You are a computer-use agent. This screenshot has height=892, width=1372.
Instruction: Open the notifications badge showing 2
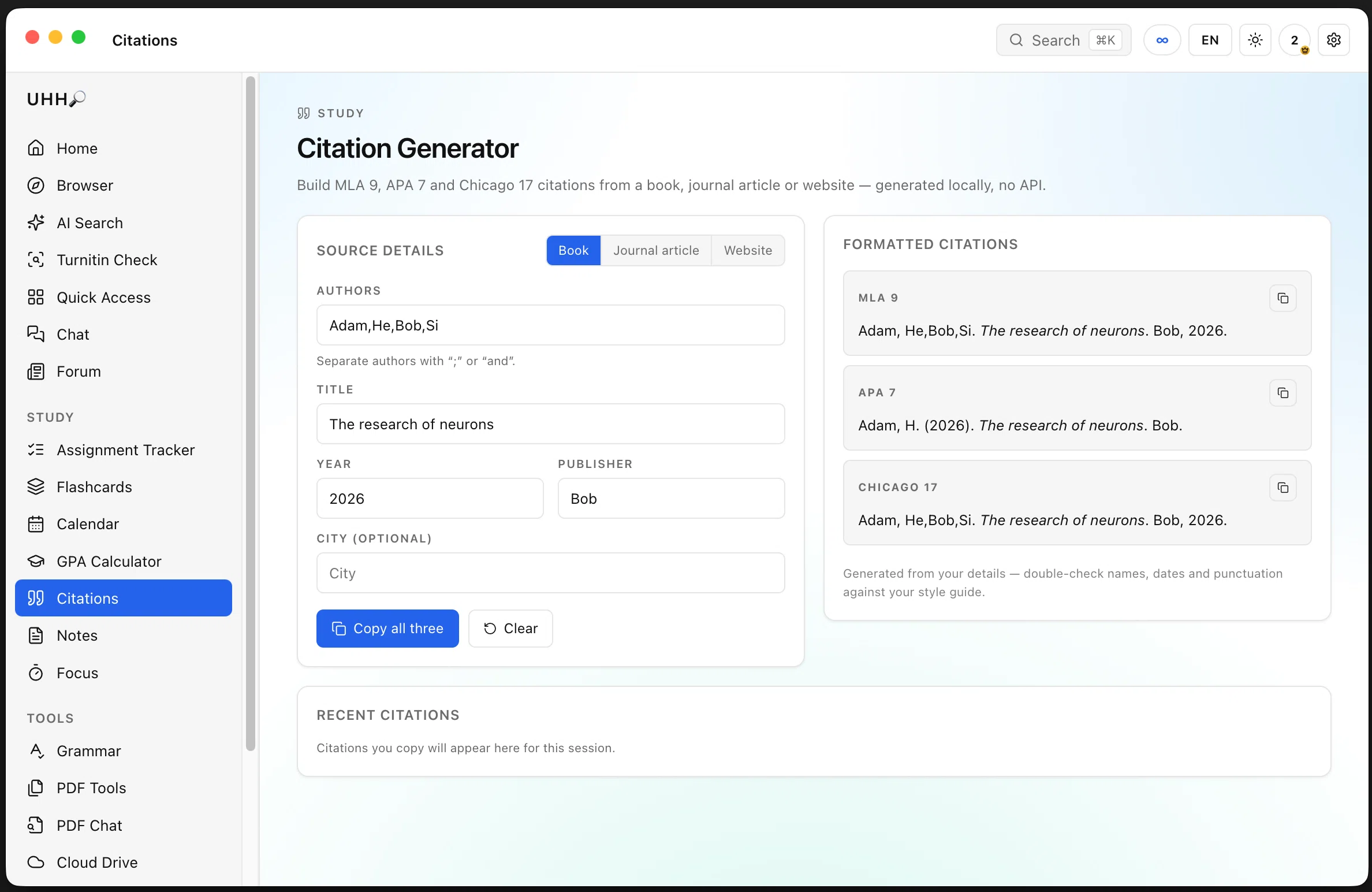1294,40
